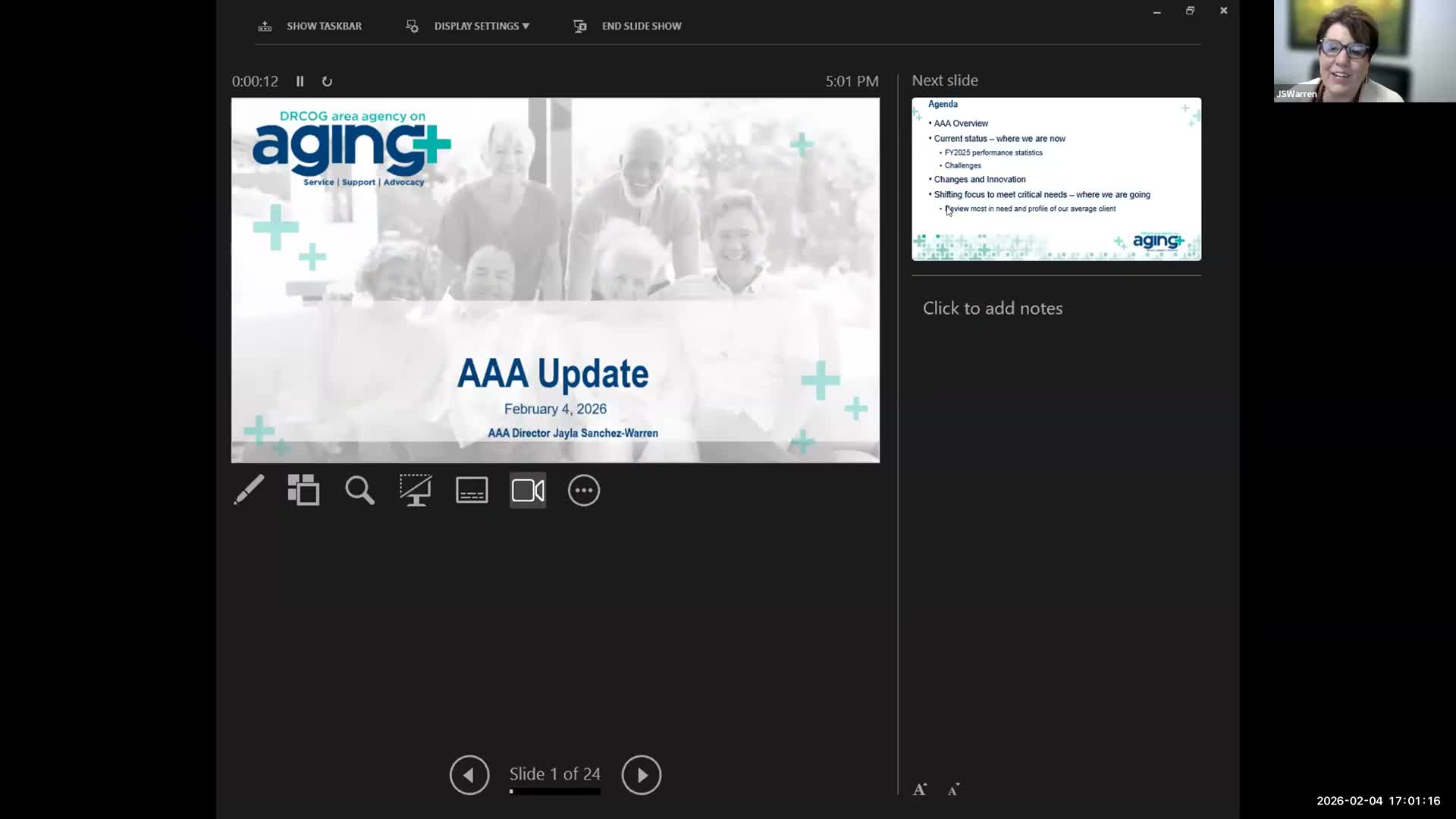Screen dimensions: 1456x819
Task: Make the notes text larger
Action: coord(920,789)
